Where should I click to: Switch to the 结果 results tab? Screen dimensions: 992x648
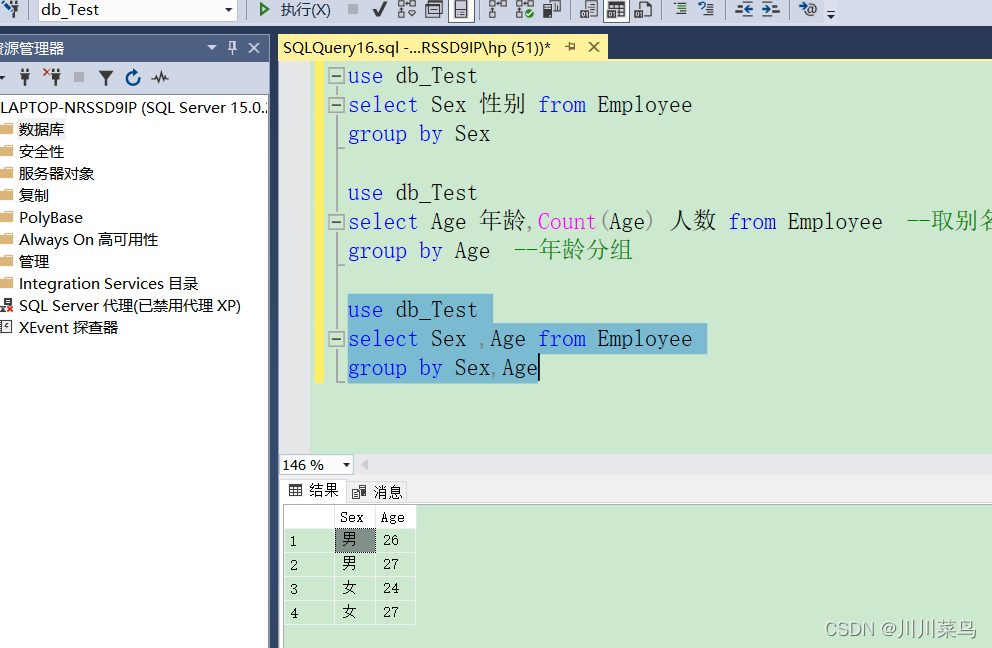tap(314, 490)
